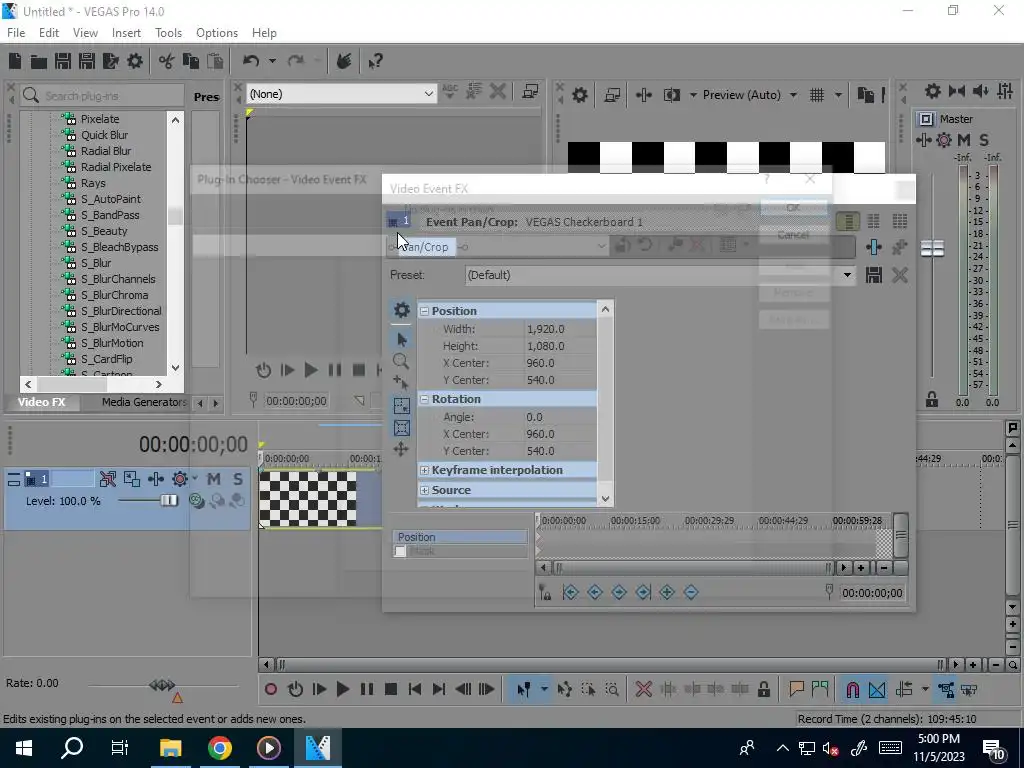1024x768 pixels.
Task: Click Copy Snapshot icon in preview toolbar
Action: [866, 95]
